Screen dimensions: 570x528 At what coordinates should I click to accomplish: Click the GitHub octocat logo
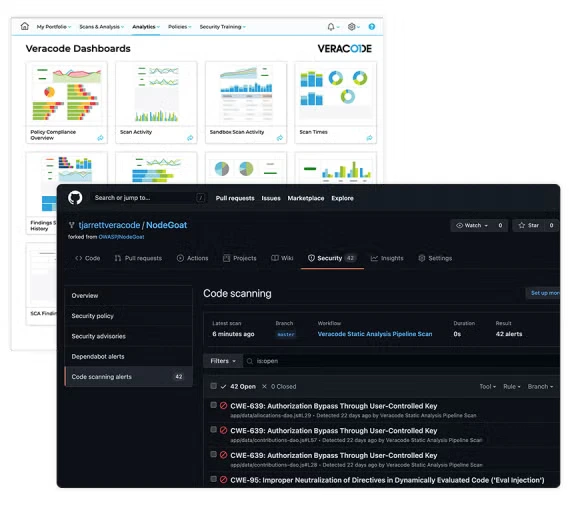[75, 198]
